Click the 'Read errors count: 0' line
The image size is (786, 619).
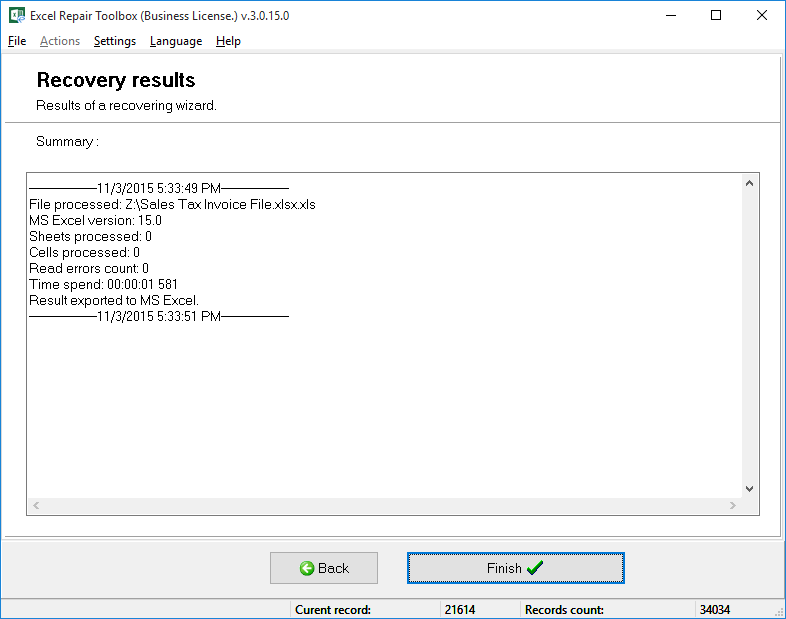pyautogui.click(x=89, y=269)
